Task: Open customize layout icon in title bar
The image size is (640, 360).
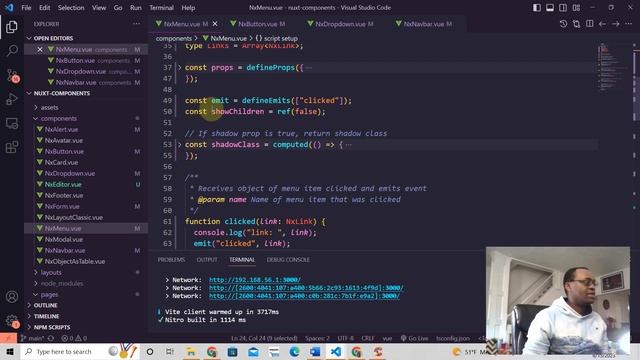Action: 576,7
